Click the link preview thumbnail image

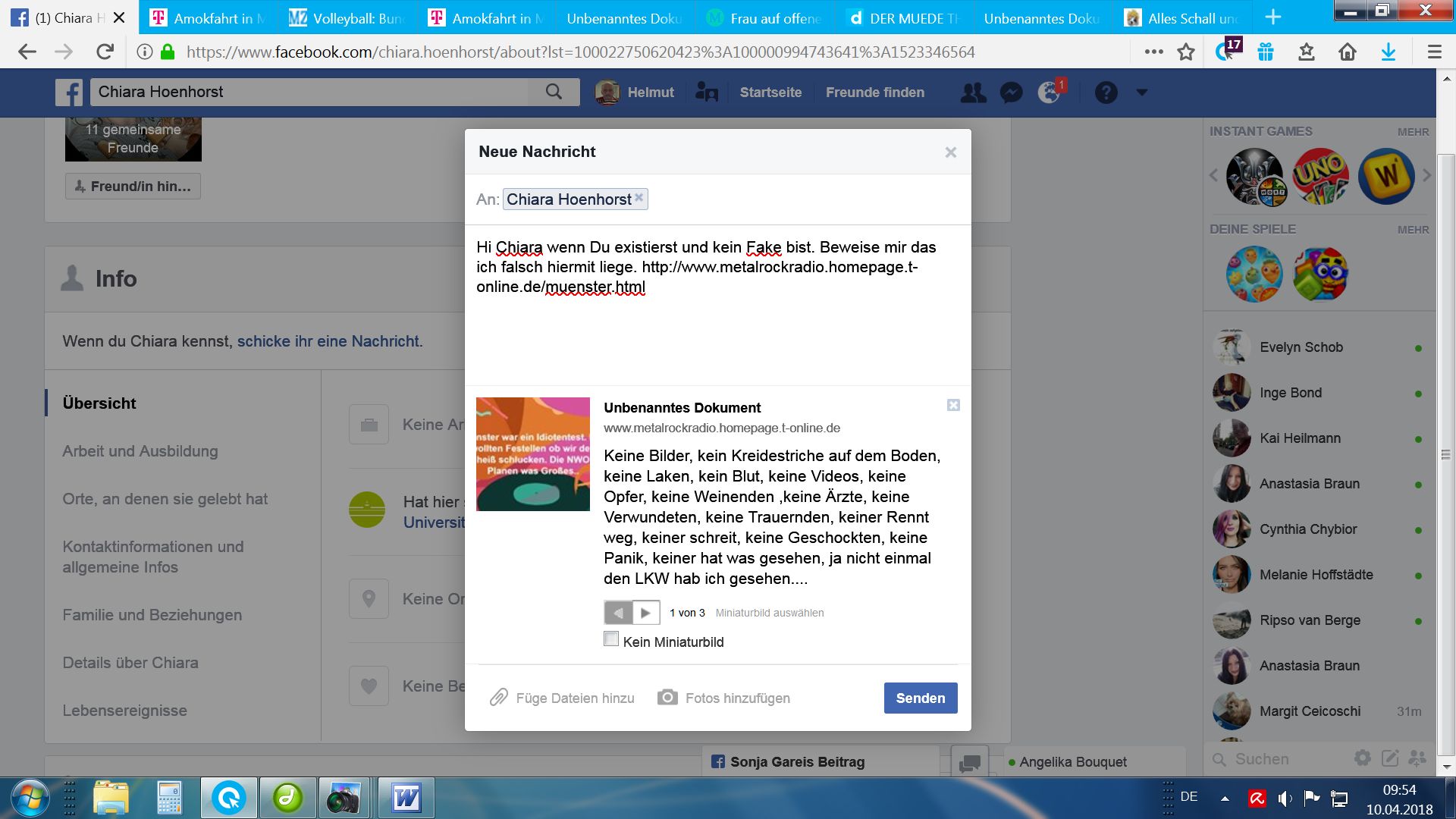(533, 454)
